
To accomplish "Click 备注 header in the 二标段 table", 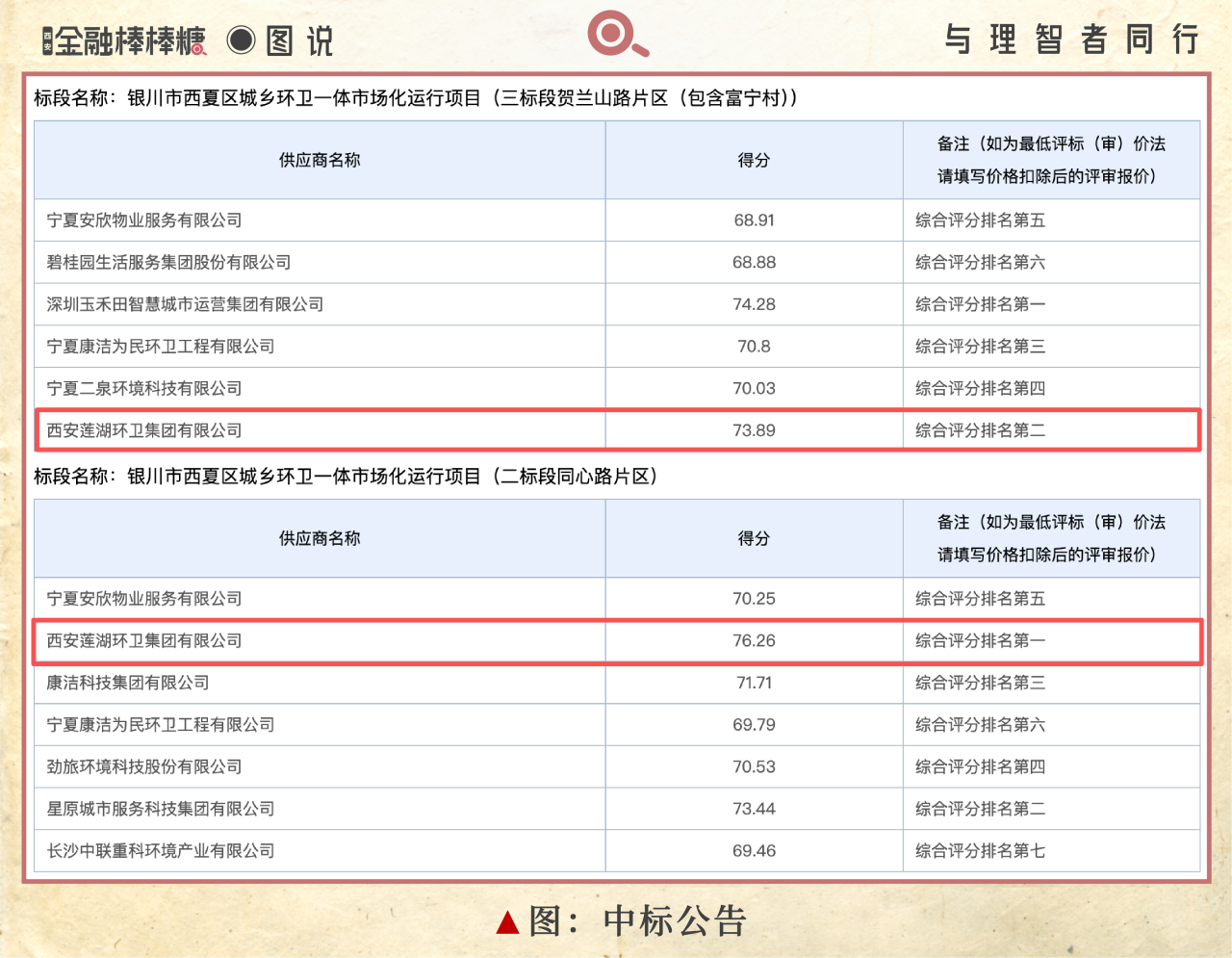I will point(1051,538).
